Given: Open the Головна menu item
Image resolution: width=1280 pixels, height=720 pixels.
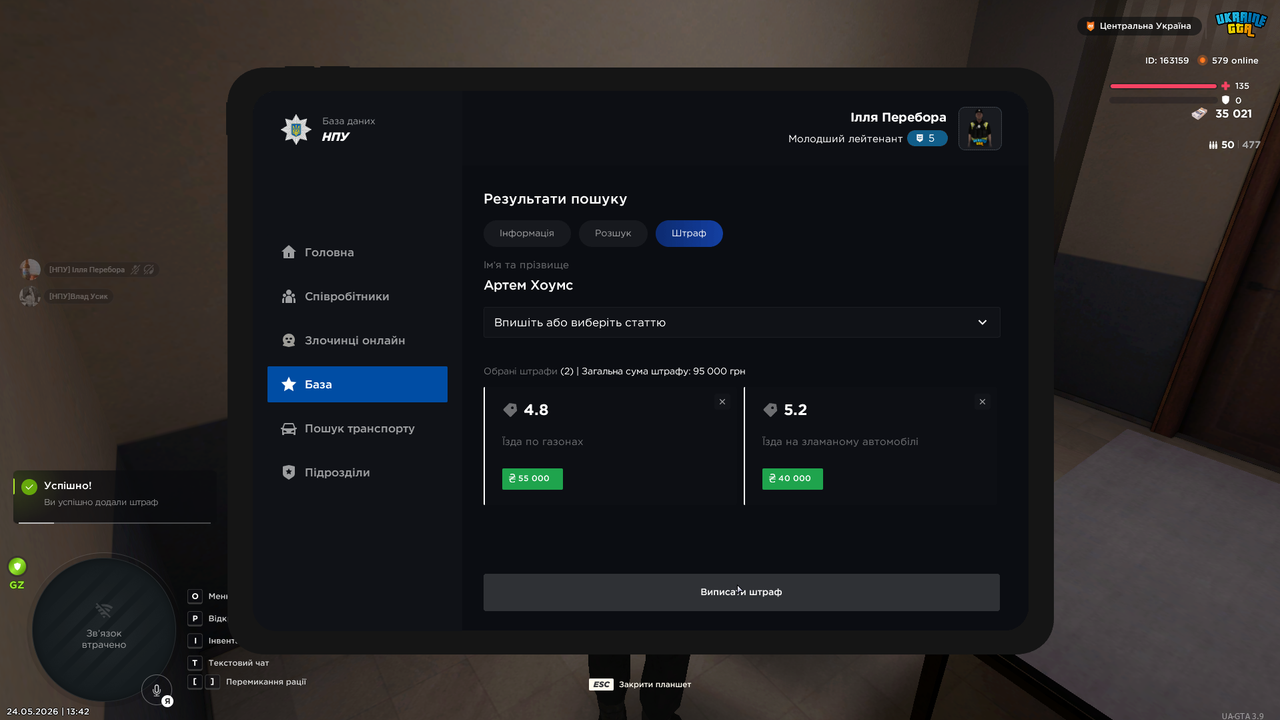Looking at the screenshot, I should click(x=357, y=252).
